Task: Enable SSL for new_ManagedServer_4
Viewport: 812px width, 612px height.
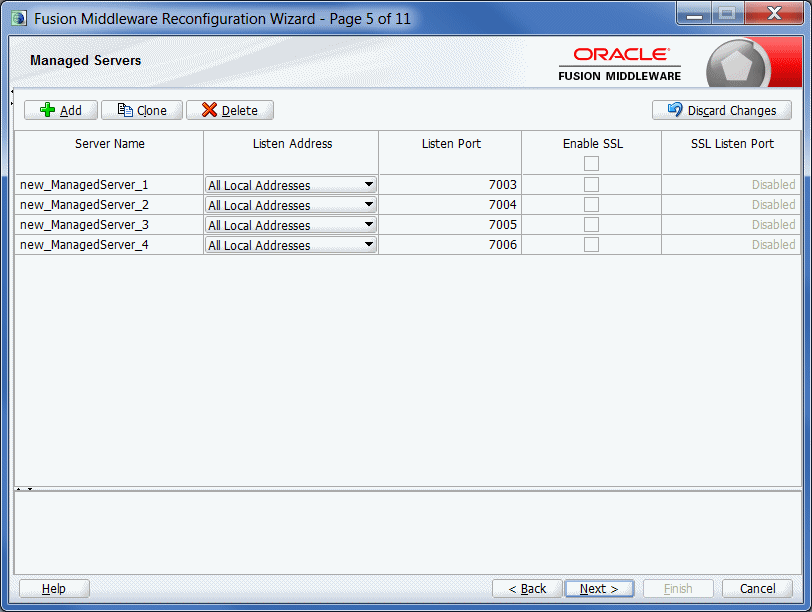Action: (591, 244)
